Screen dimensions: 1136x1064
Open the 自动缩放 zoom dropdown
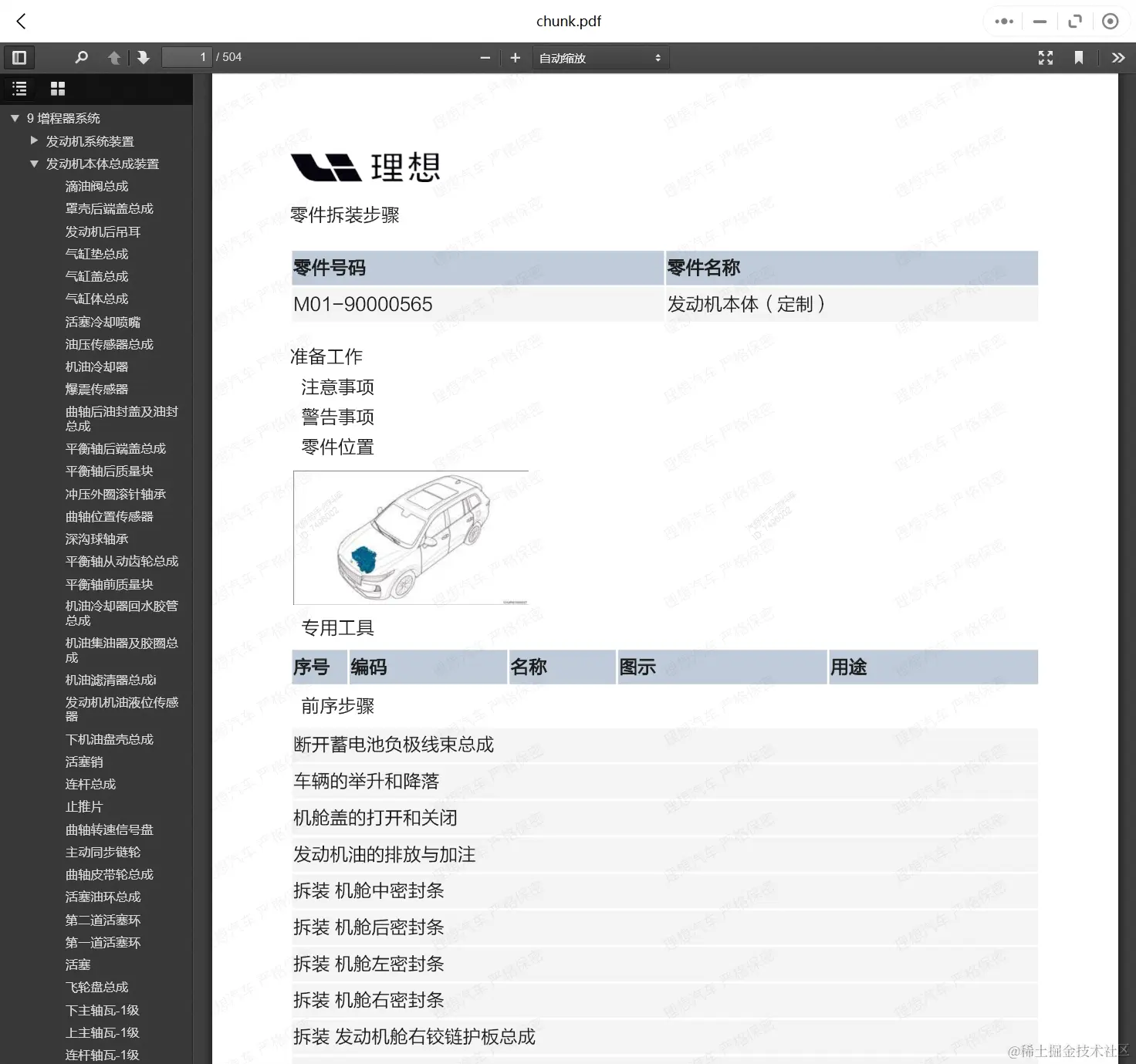coord(600,57)
